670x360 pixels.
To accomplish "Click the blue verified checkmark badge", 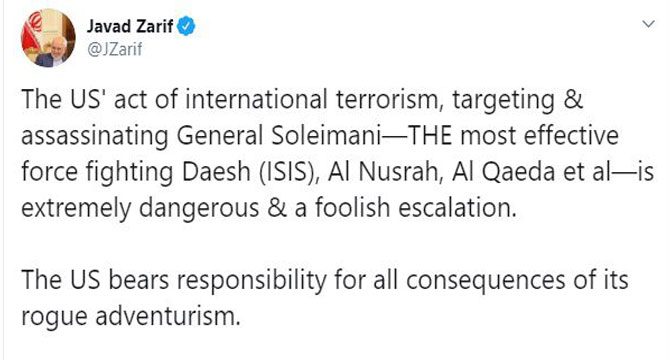I will point(186,26).
